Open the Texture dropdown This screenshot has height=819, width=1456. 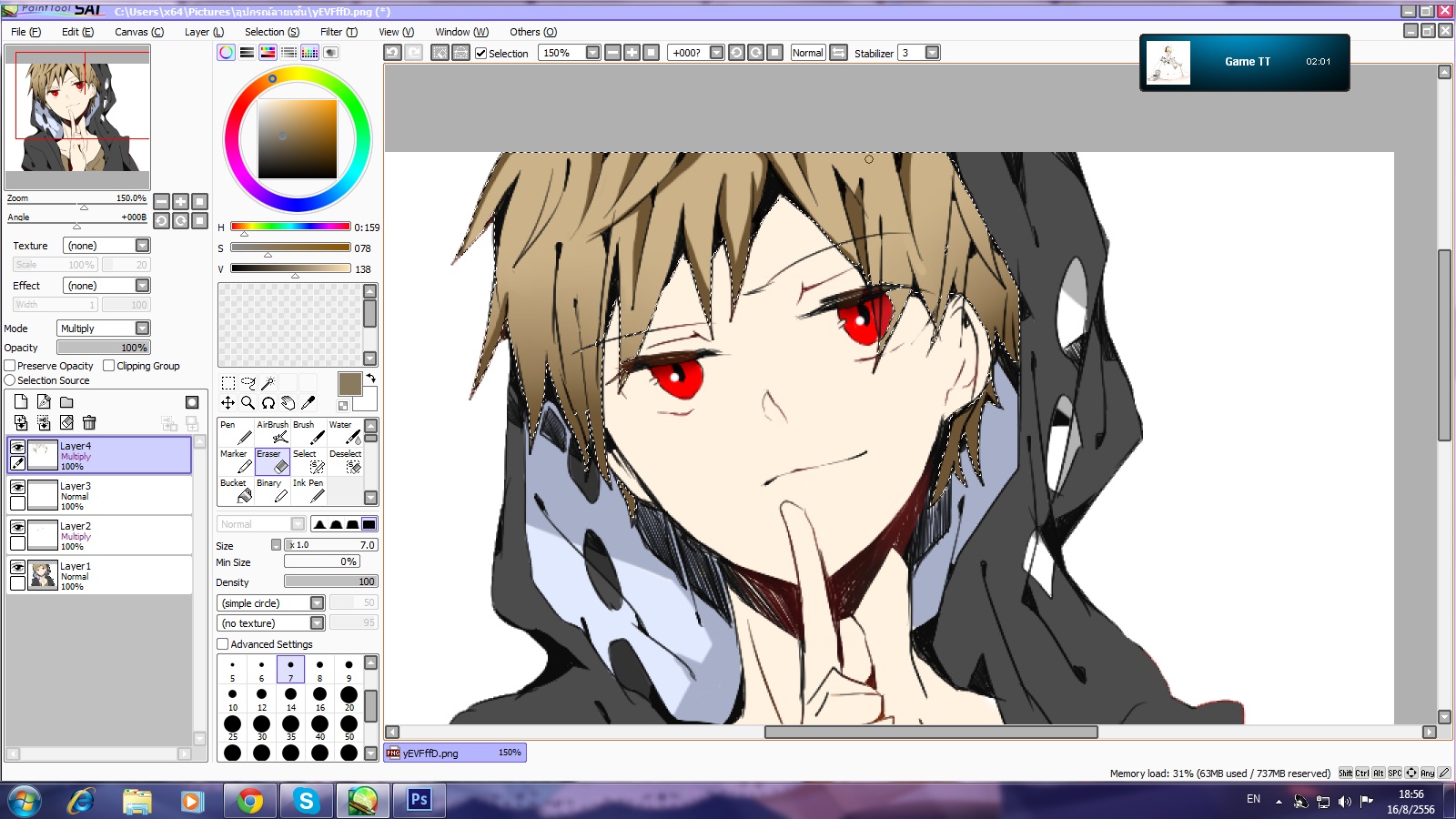pos(106,246)
